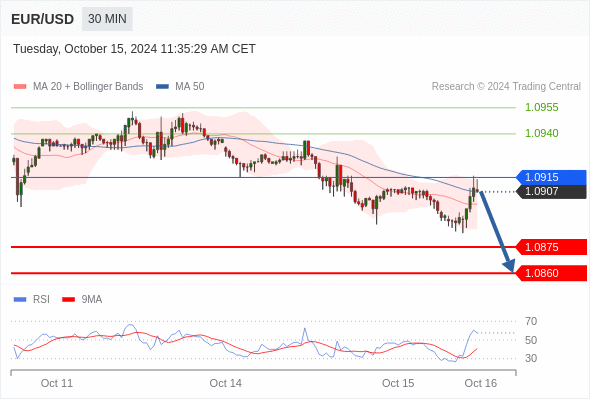The height and width of the screenshot is (400, 590).
Task: Click the 1.0875 support price tag
Action: (551, 247)
